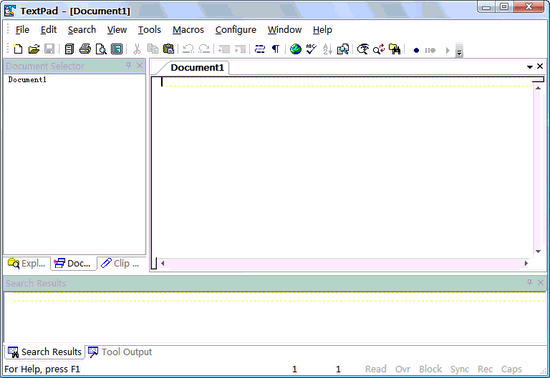
Task: Click the Ovr indicator in the status bar
Action: point(403,369)
